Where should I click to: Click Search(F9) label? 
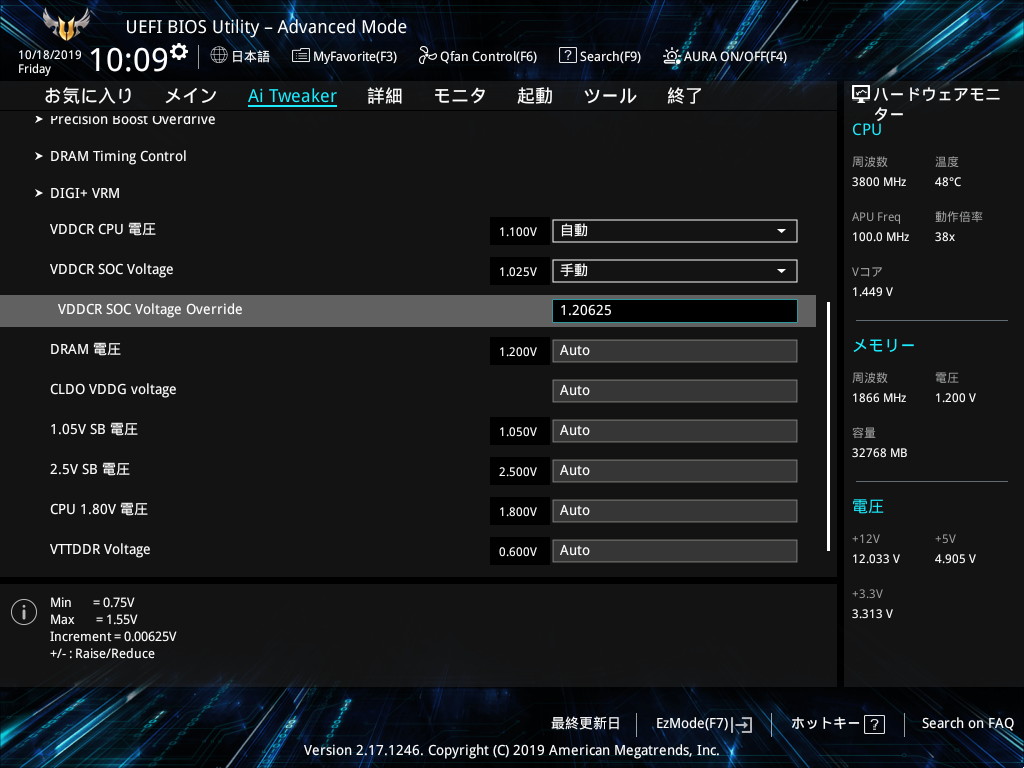[610, 57]
